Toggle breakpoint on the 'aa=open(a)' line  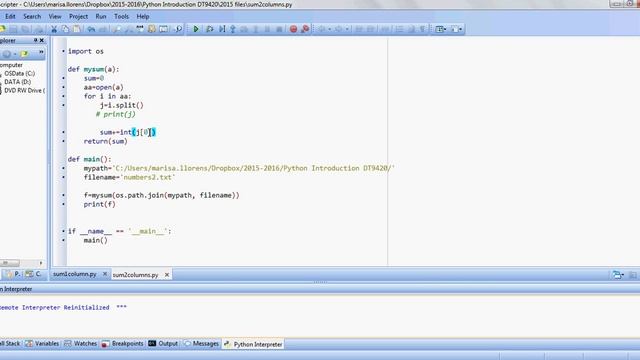click(63, 87)
